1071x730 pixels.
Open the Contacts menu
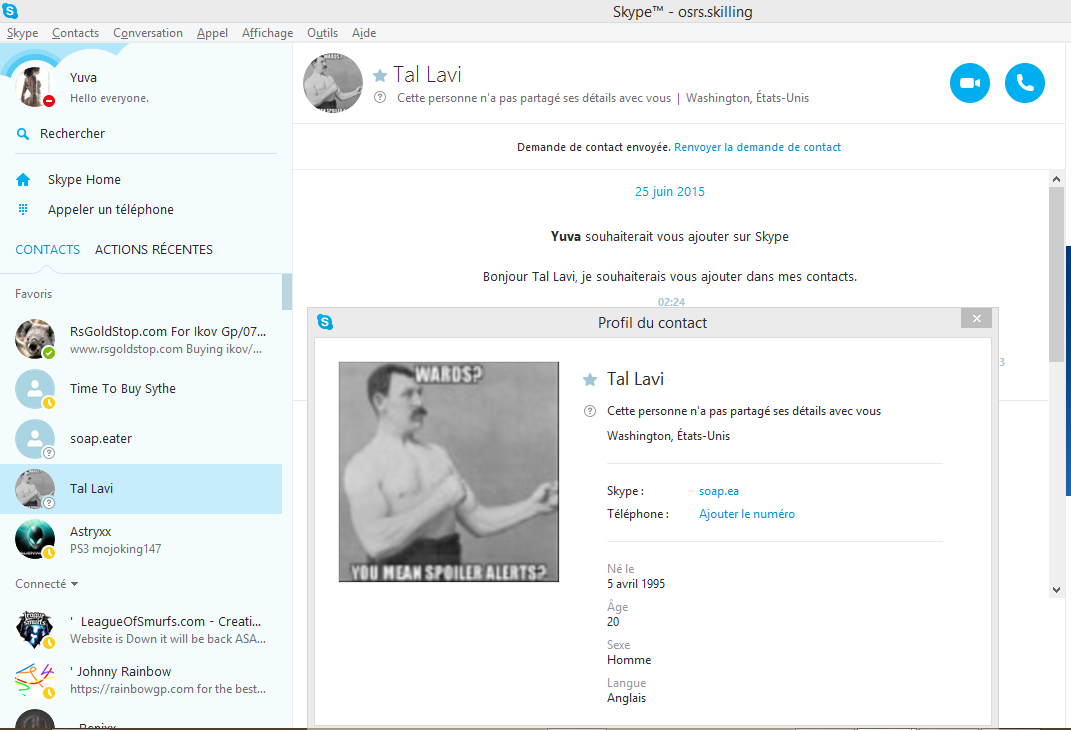pyautogui.click(x=75, y=33)
